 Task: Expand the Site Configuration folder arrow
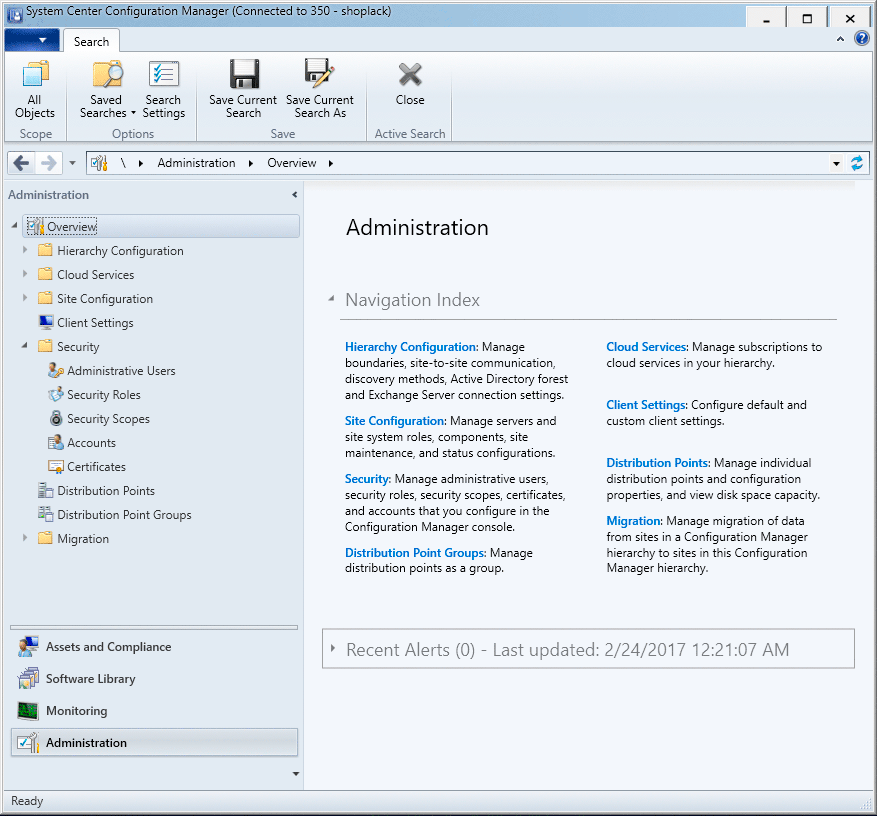tap(25, 298)
